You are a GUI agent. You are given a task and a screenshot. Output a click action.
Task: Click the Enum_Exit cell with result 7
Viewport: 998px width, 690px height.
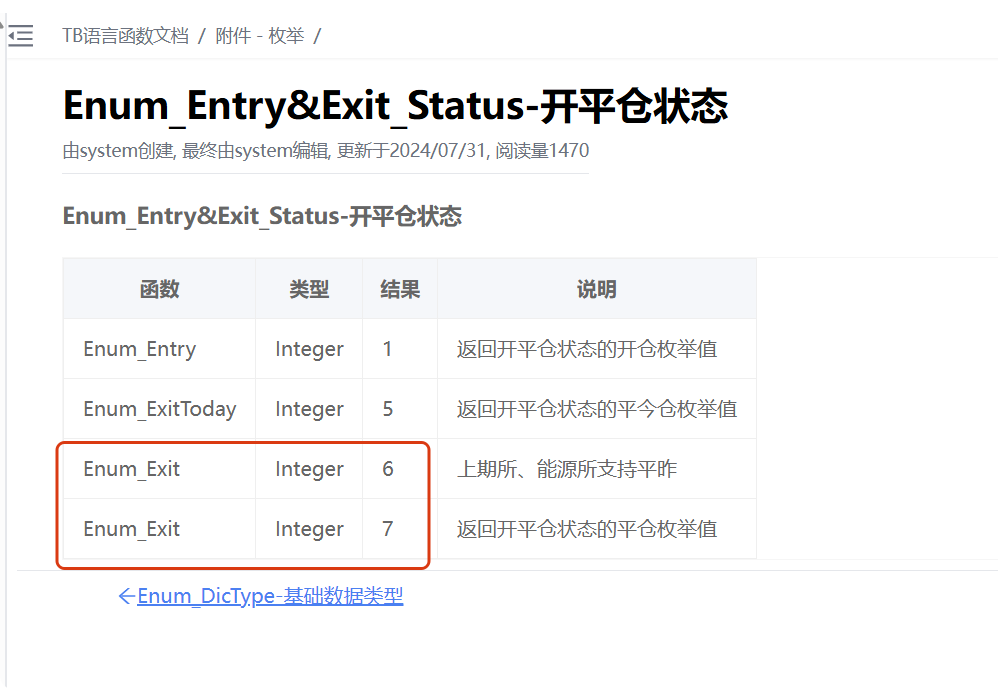pyautogui.click(x=132, y=529)
